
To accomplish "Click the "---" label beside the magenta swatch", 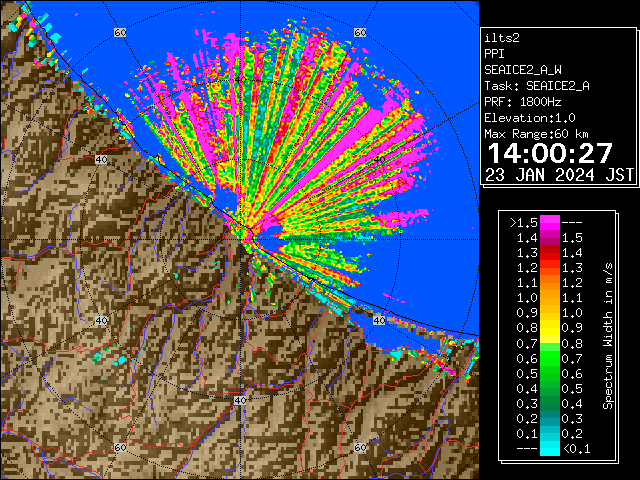I will click(572, 223).
